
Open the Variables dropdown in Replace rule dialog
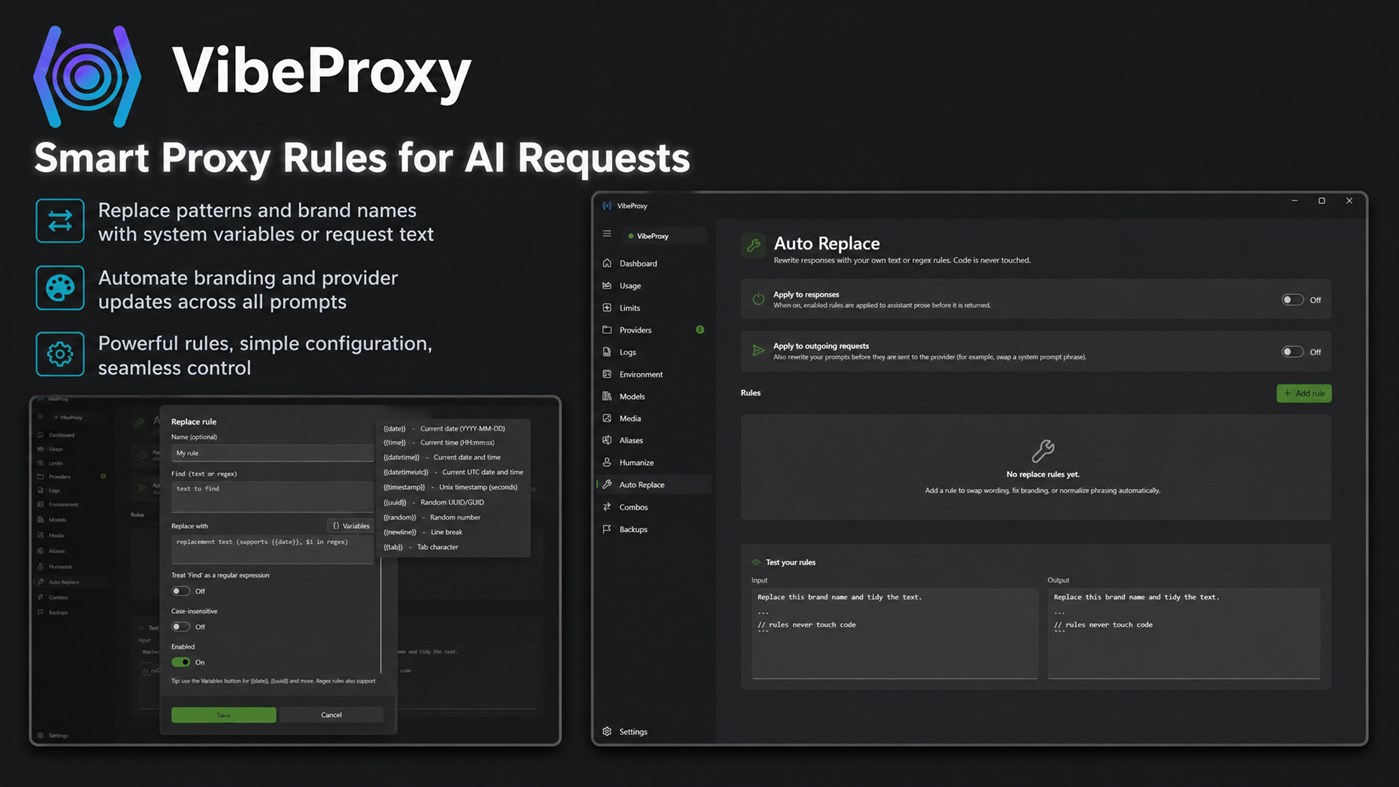pyautogui.click(x=351, y=525)
